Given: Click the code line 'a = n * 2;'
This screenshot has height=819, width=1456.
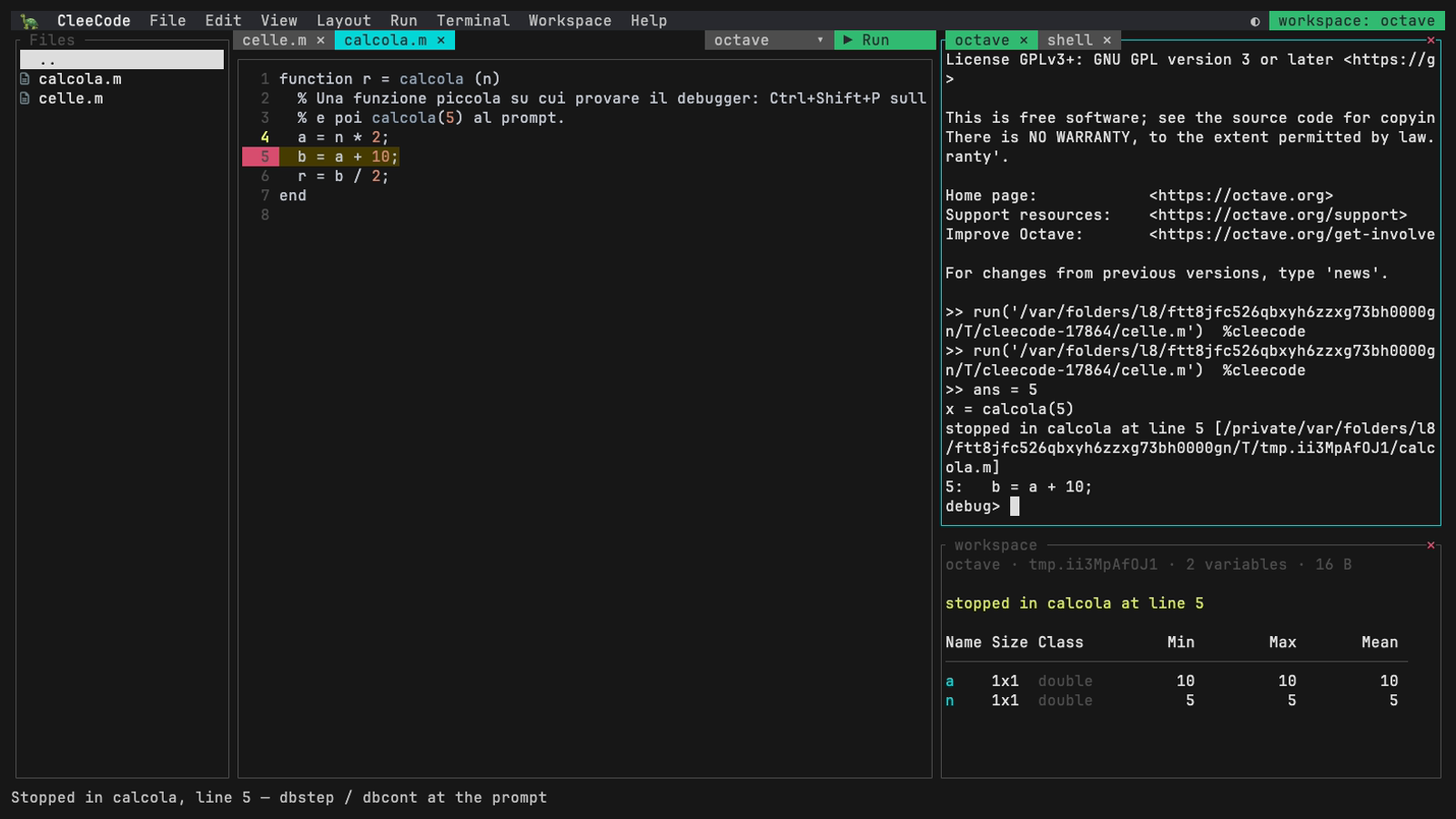Looking at the screenshot, I should click(x=343, y=137).
